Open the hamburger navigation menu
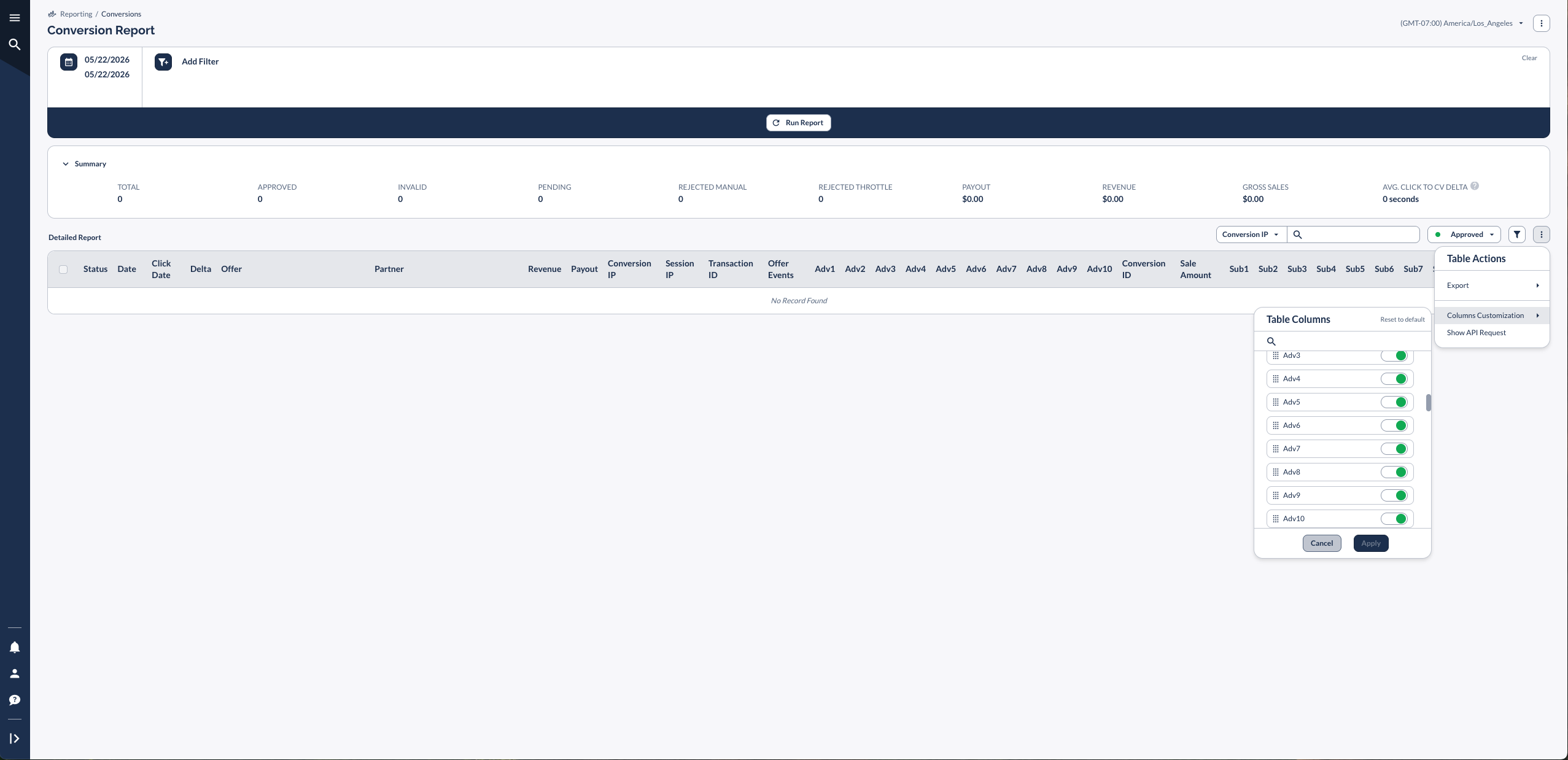1568x760 pixels. [15, 18]
